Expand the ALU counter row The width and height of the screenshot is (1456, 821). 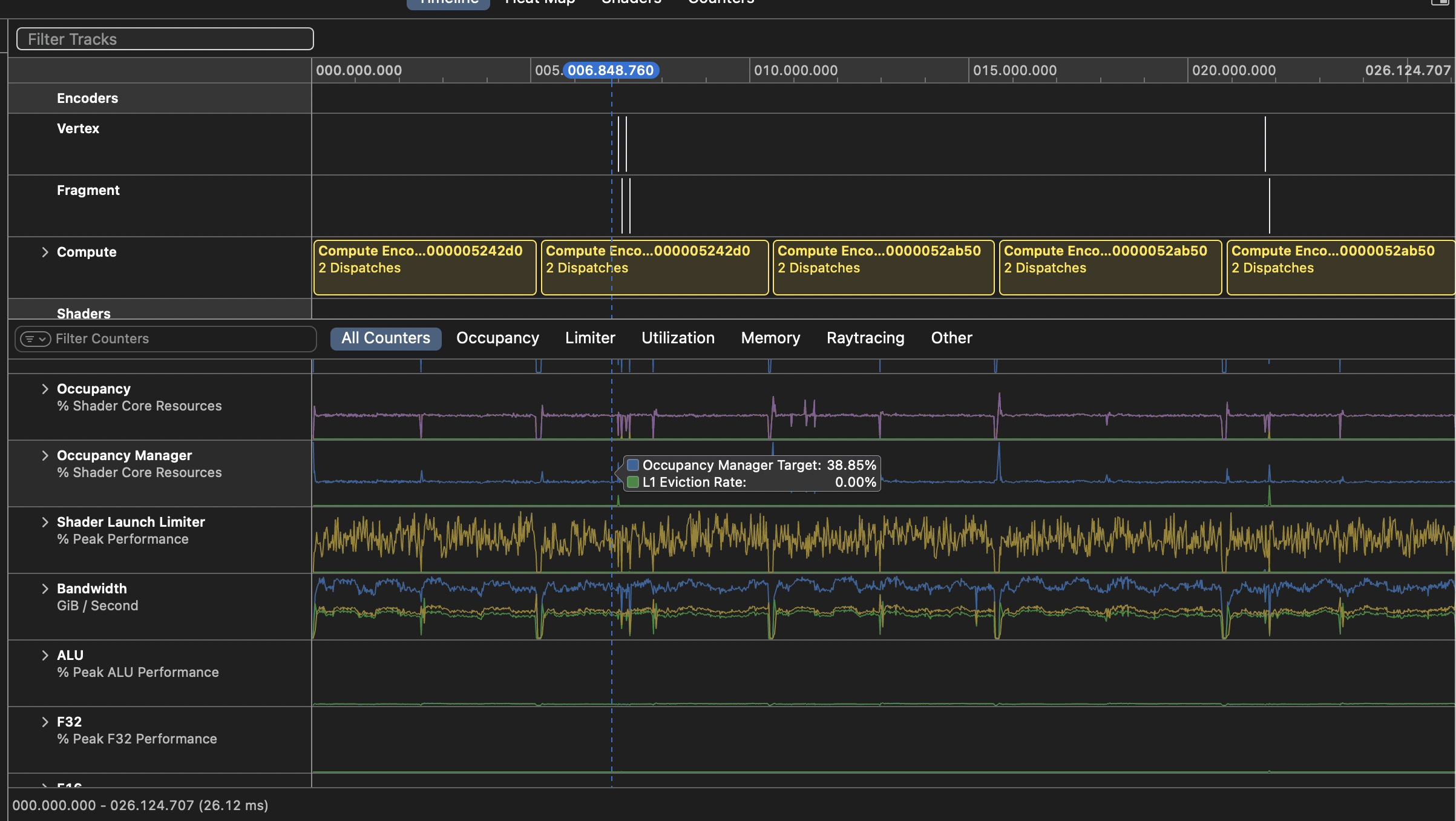pos(45,655)
